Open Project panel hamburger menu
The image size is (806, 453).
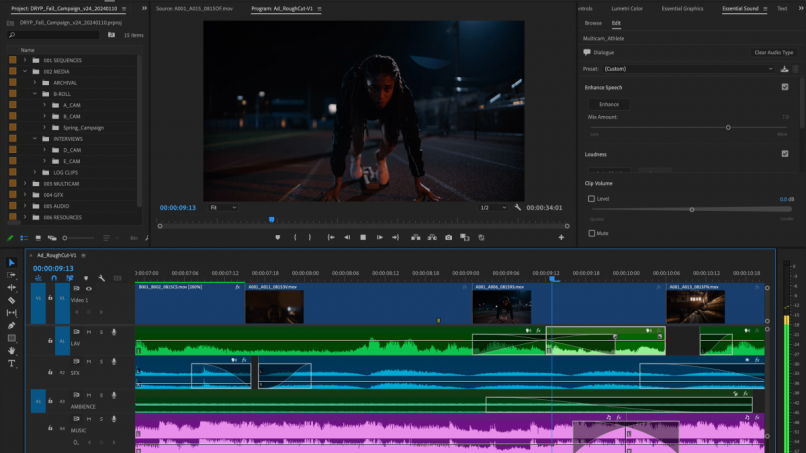tap(124, 9)
